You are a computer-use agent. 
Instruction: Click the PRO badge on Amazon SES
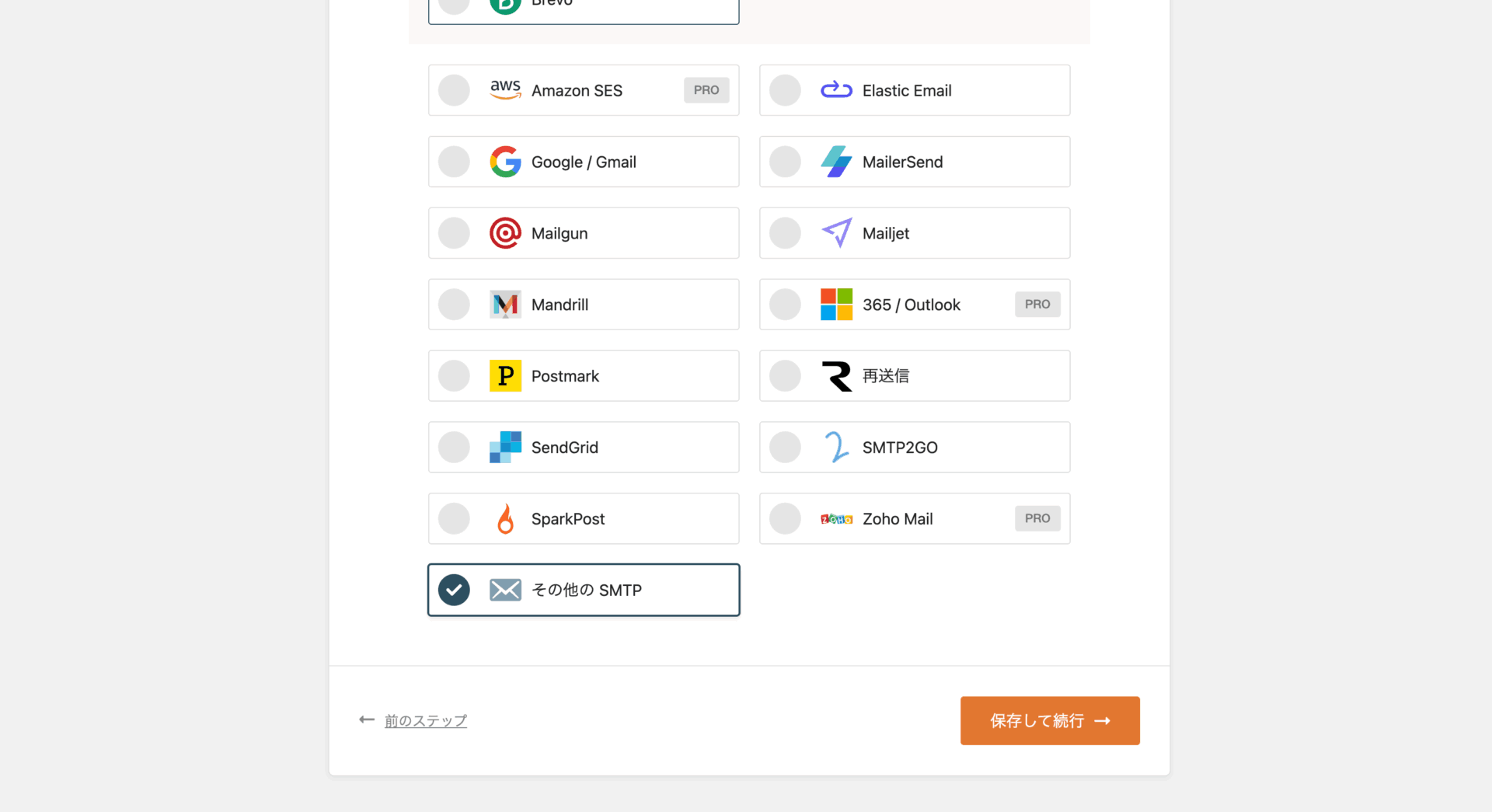706,90
